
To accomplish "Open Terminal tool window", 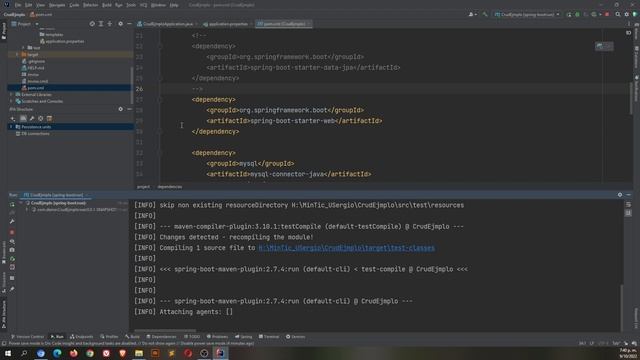I will point(269,337).
